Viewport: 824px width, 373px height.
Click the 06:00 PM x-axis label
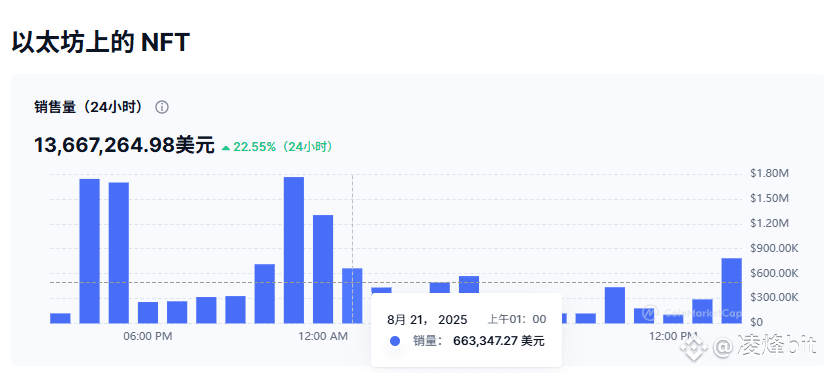coord(148,336)
